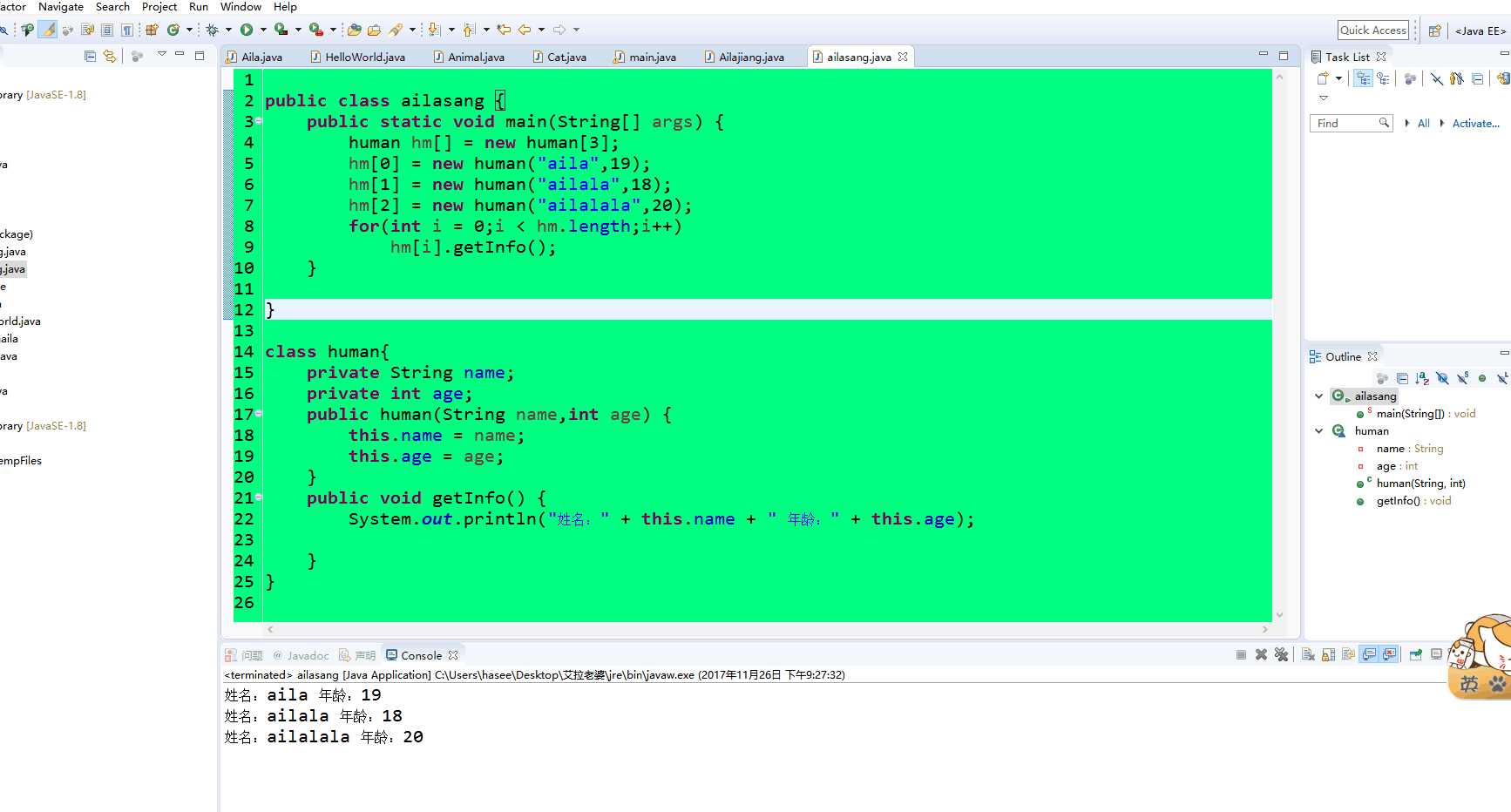The image size is (1511, 812).
Task: Click the Search flashlight toolbar icon
Action: coord(396,30)
